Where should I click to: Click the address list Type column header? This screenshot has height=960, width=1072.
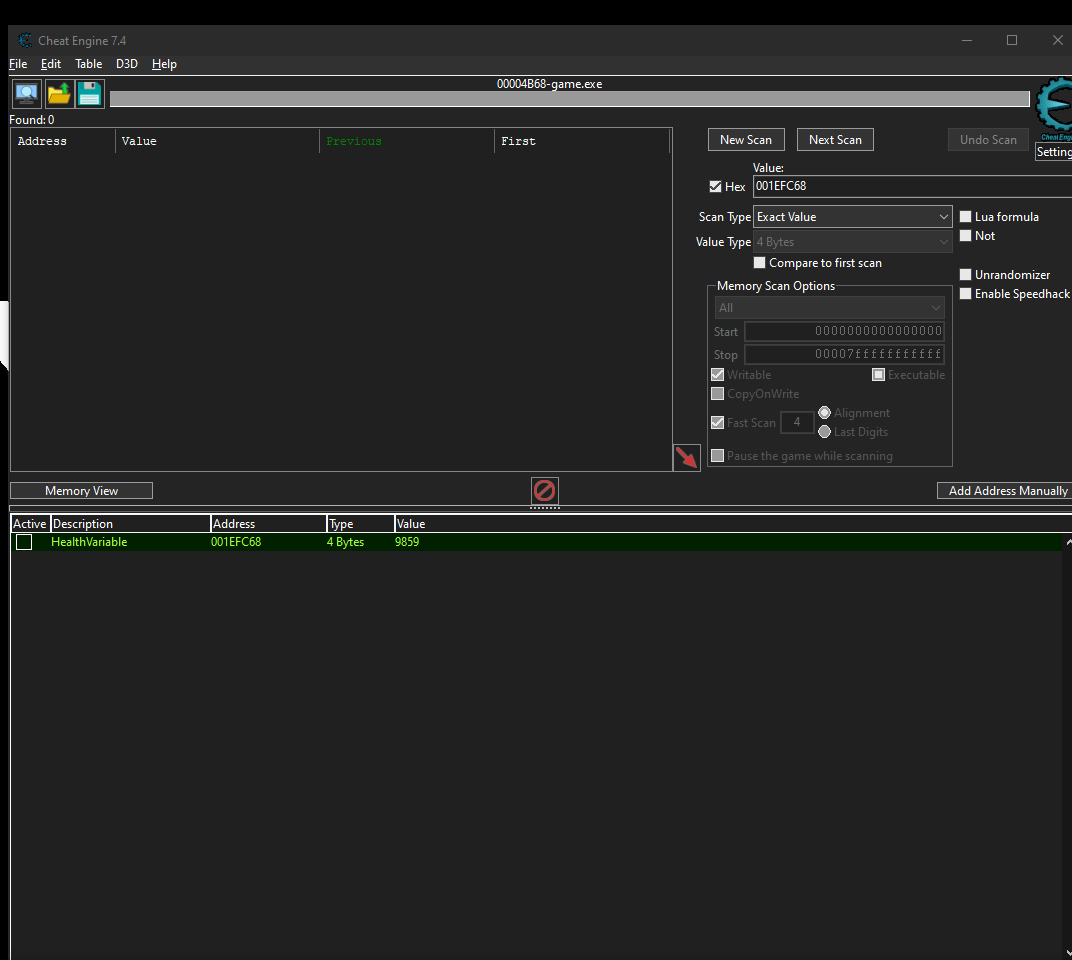[361, 524]
